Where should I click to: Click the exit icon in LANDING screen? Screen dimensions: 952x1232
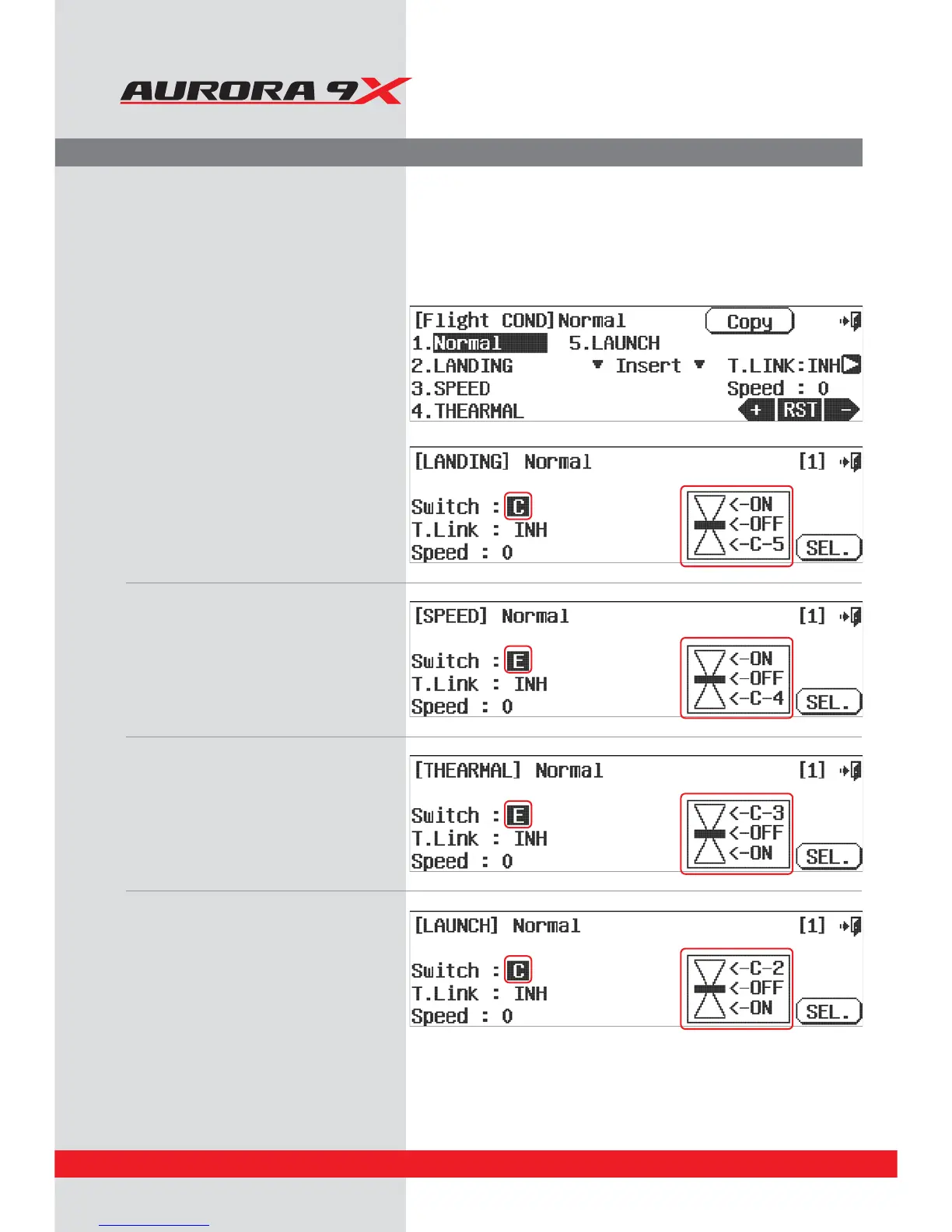click(x=851, y=463)
